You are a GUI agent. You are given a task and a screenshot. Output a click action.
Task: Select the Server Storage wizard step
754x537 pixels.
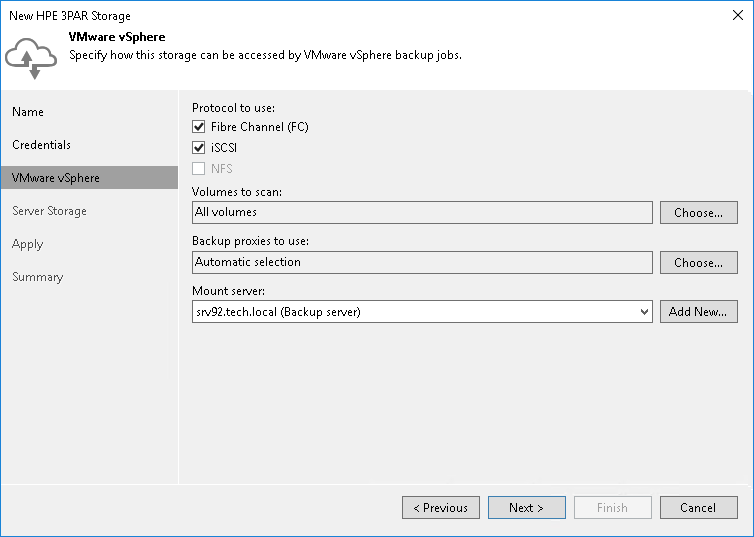(50, 211)
